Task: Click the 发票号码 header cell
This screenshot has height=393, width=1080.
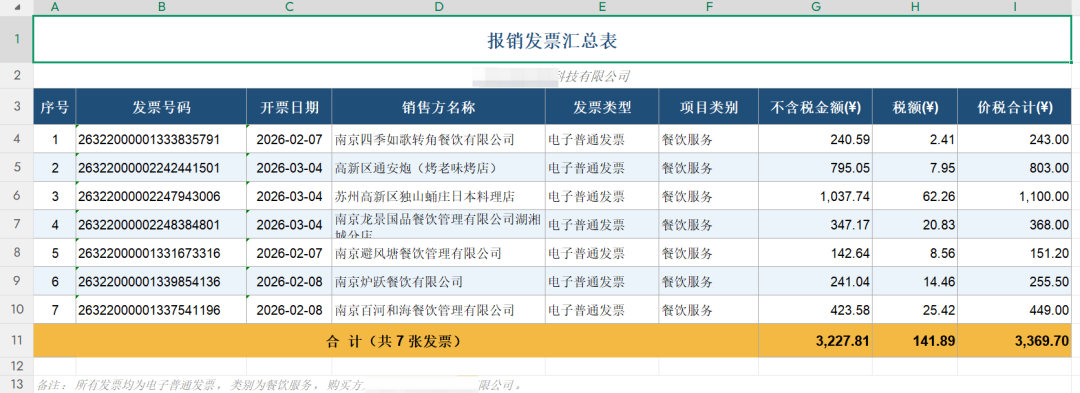Action: pos(161,107)
